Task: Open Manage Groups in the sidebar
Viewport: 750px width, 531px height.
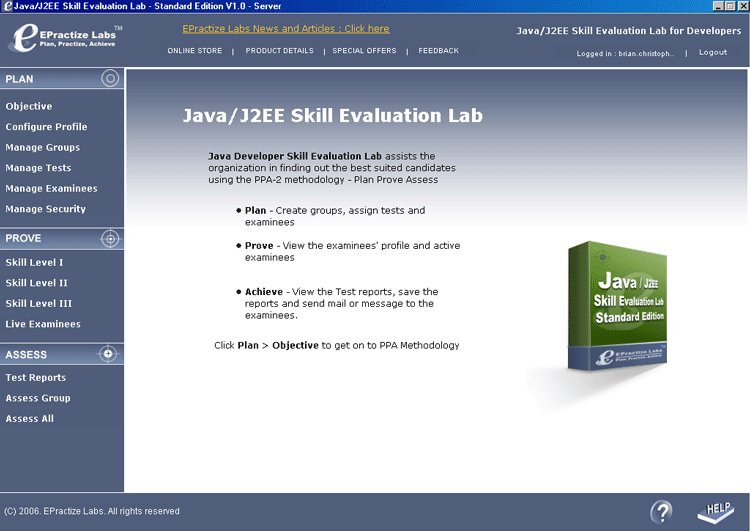Action: click(x=43, y=147)
